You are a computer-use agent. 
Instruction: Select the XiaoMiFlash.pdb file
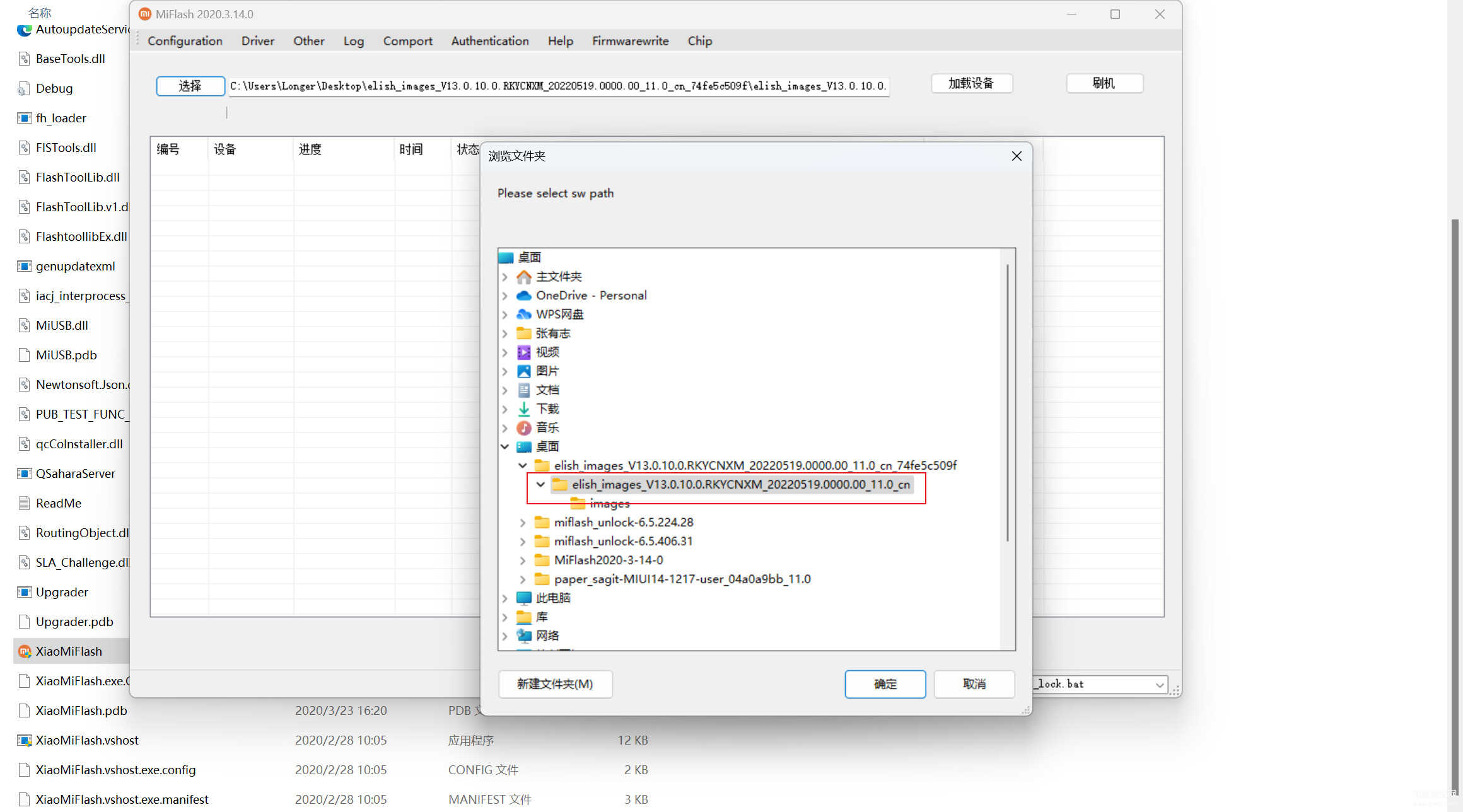(x=81, y=710)
